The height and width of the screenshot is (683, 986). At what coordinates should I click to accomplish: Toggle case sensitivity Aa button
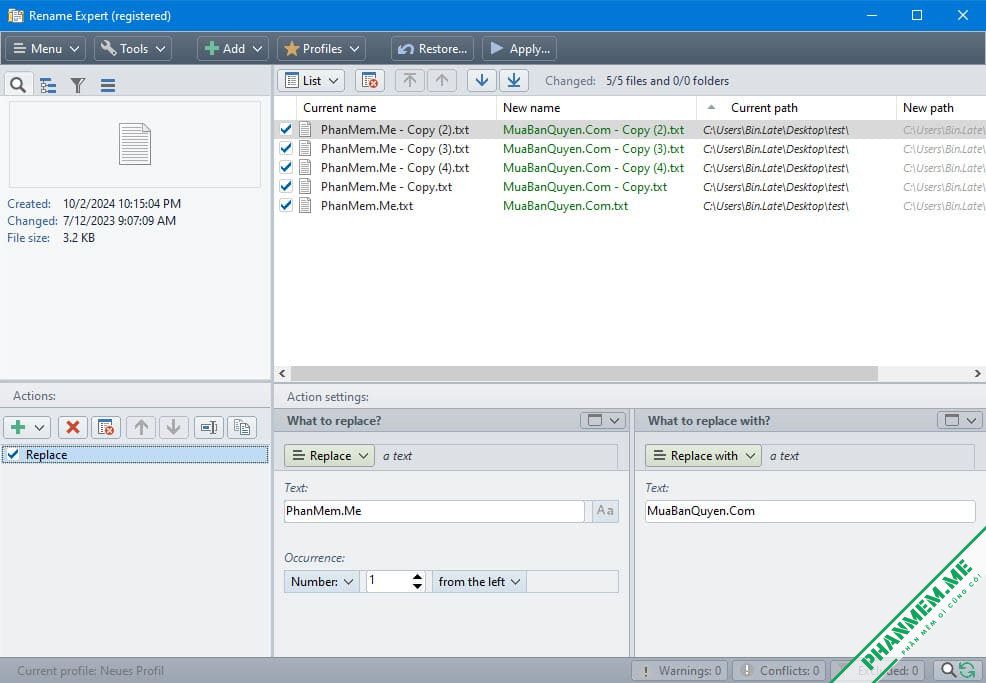click(605, 511)
